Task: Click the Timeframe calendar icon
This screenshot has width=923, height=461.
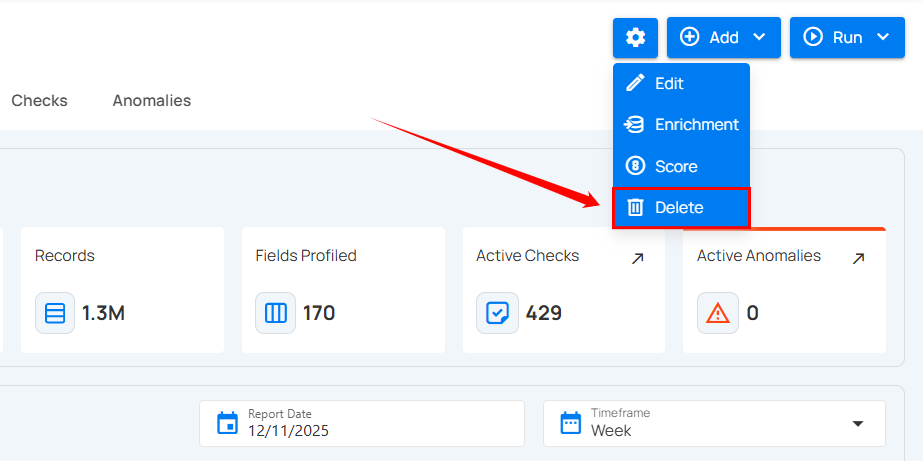Action: tap(570, 423)
